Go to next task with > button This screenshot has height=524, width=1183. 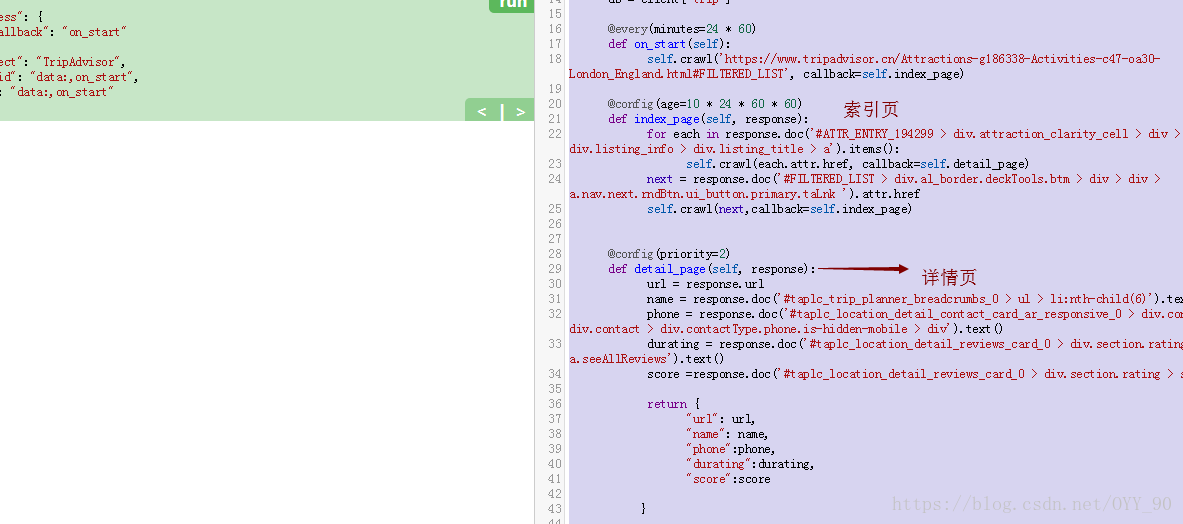520,112
